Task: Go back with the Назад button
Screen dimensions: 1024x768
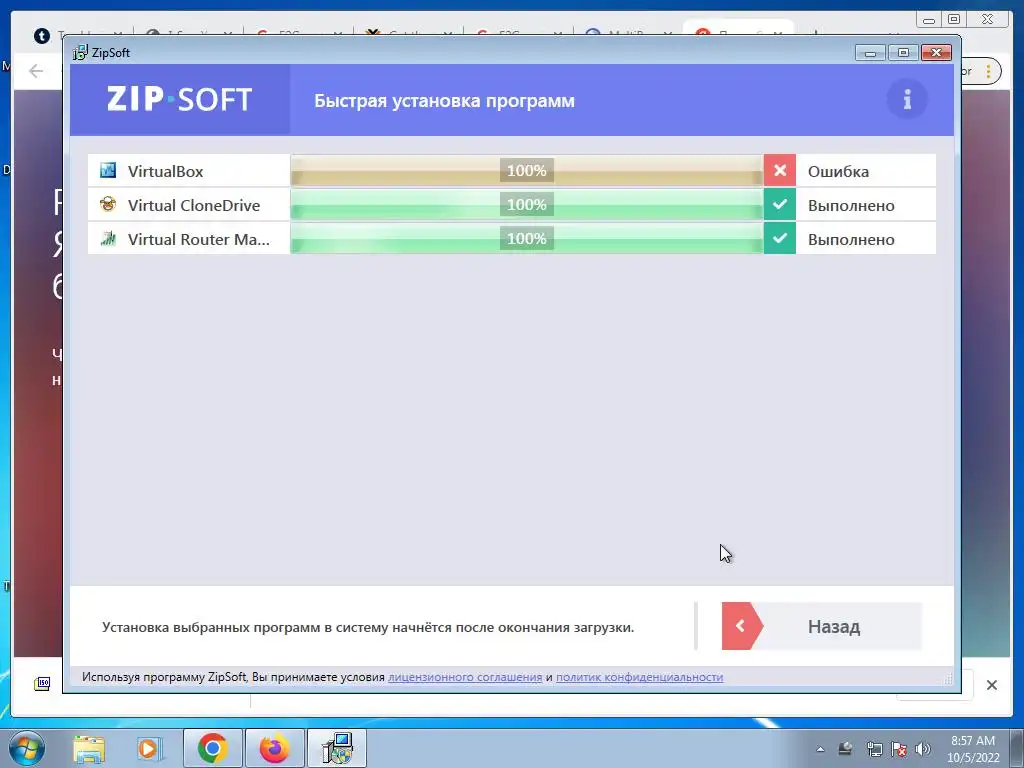Action: pos(822,626)
